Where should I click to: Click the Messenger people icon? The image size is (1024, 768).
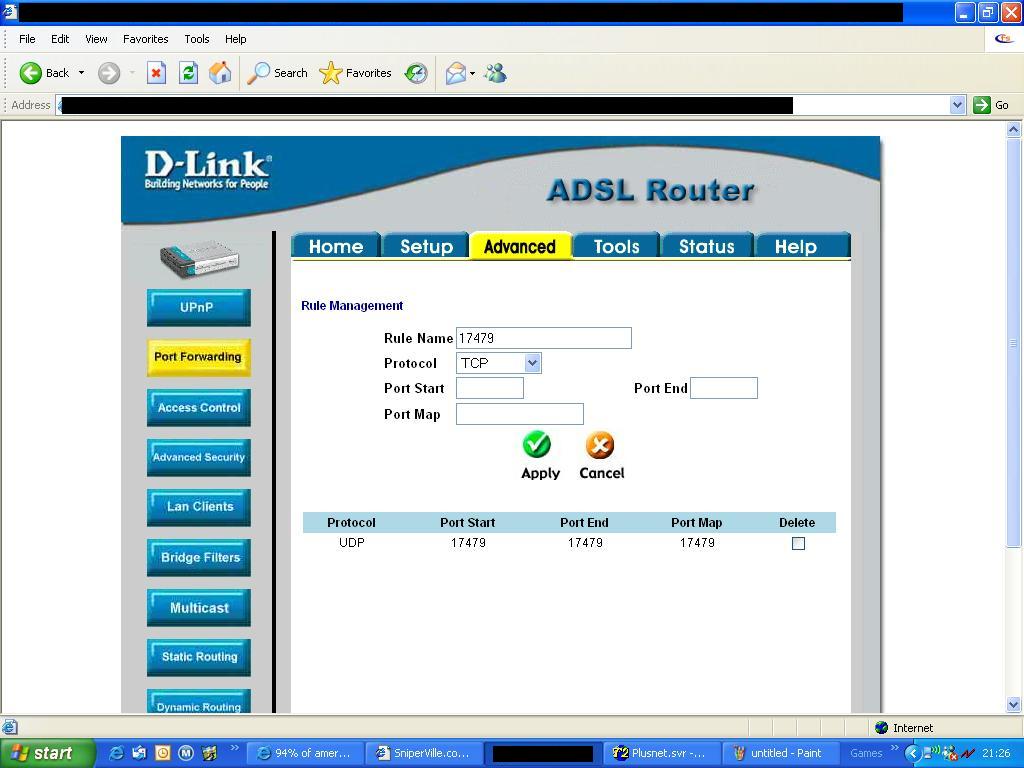pyautogui.click(x=496, y=73)
